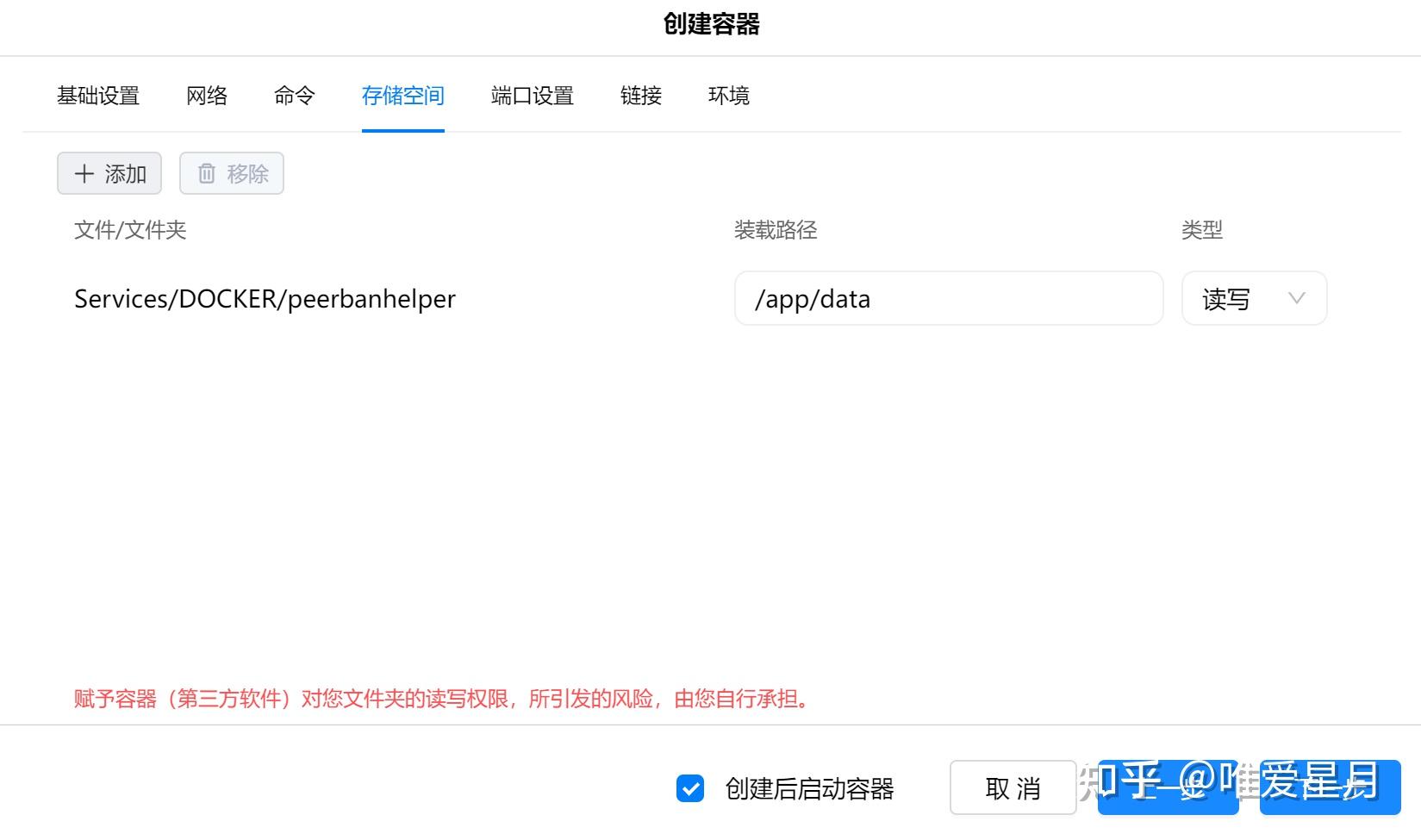Click the trash icon on 移除 button
Viewport: 1421px width, 840px height.
206,173
